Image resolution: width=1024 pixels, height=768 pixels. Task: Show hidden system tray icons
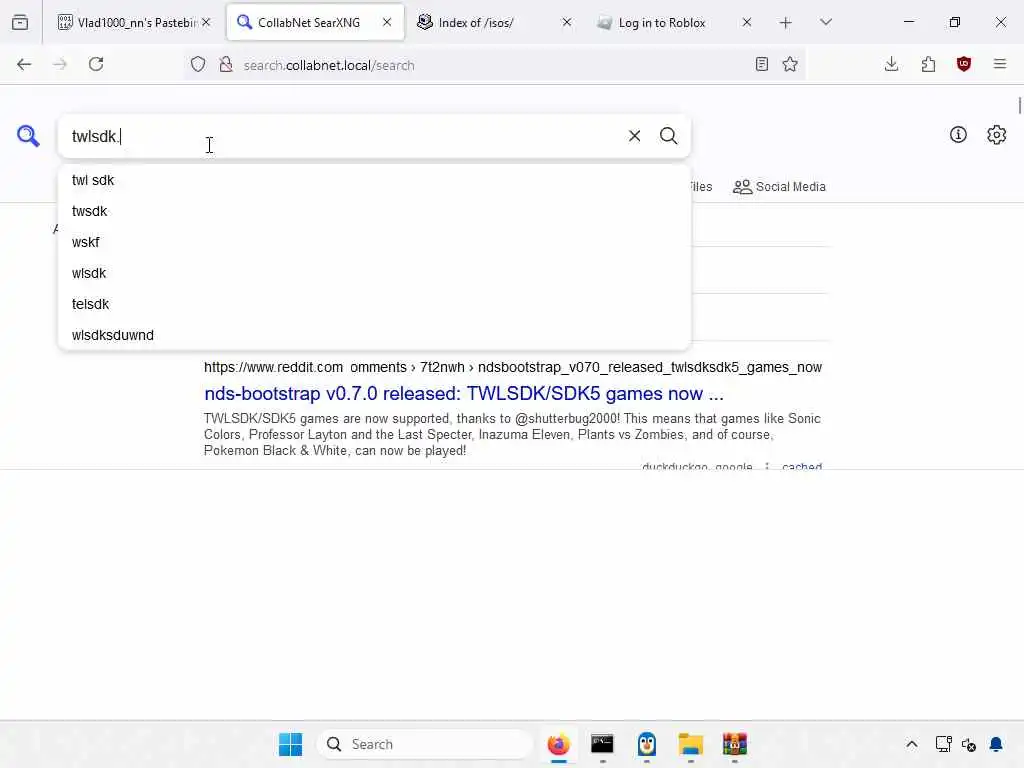(x=912, y=744)
